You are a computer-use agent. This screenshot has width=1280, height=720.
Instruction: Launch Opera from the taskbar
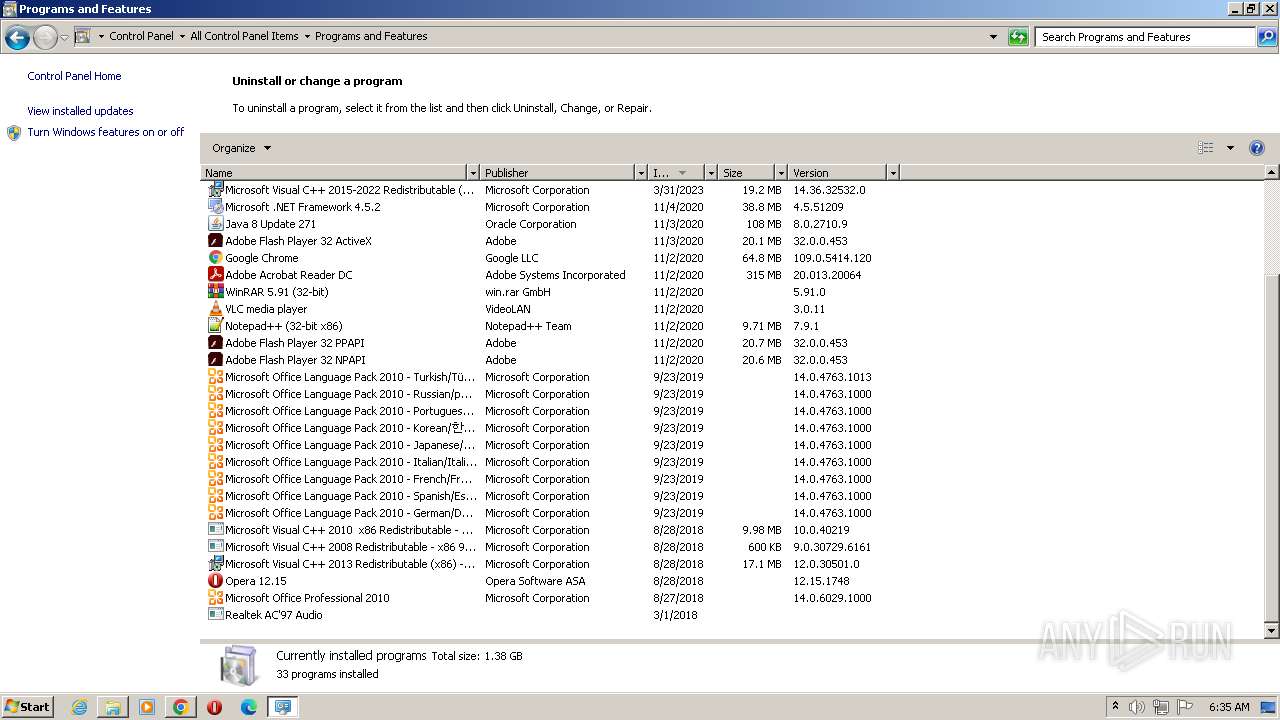[214, 707]
